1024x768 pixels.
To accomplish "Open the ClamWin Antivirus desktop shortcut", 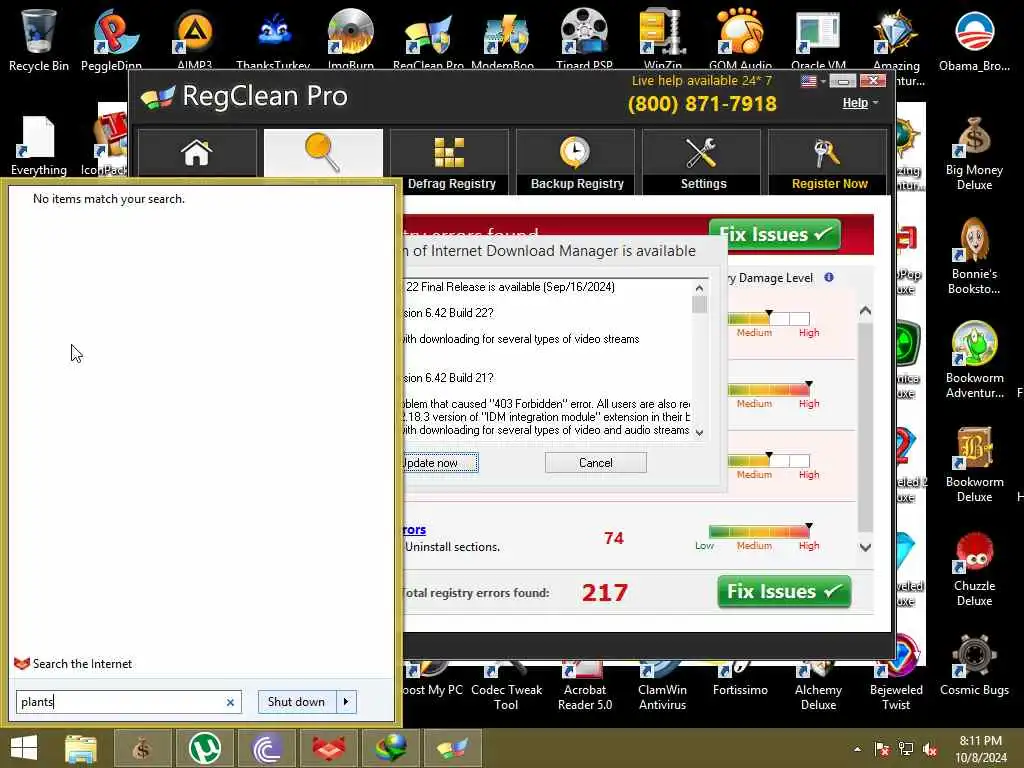I will 662,686.
